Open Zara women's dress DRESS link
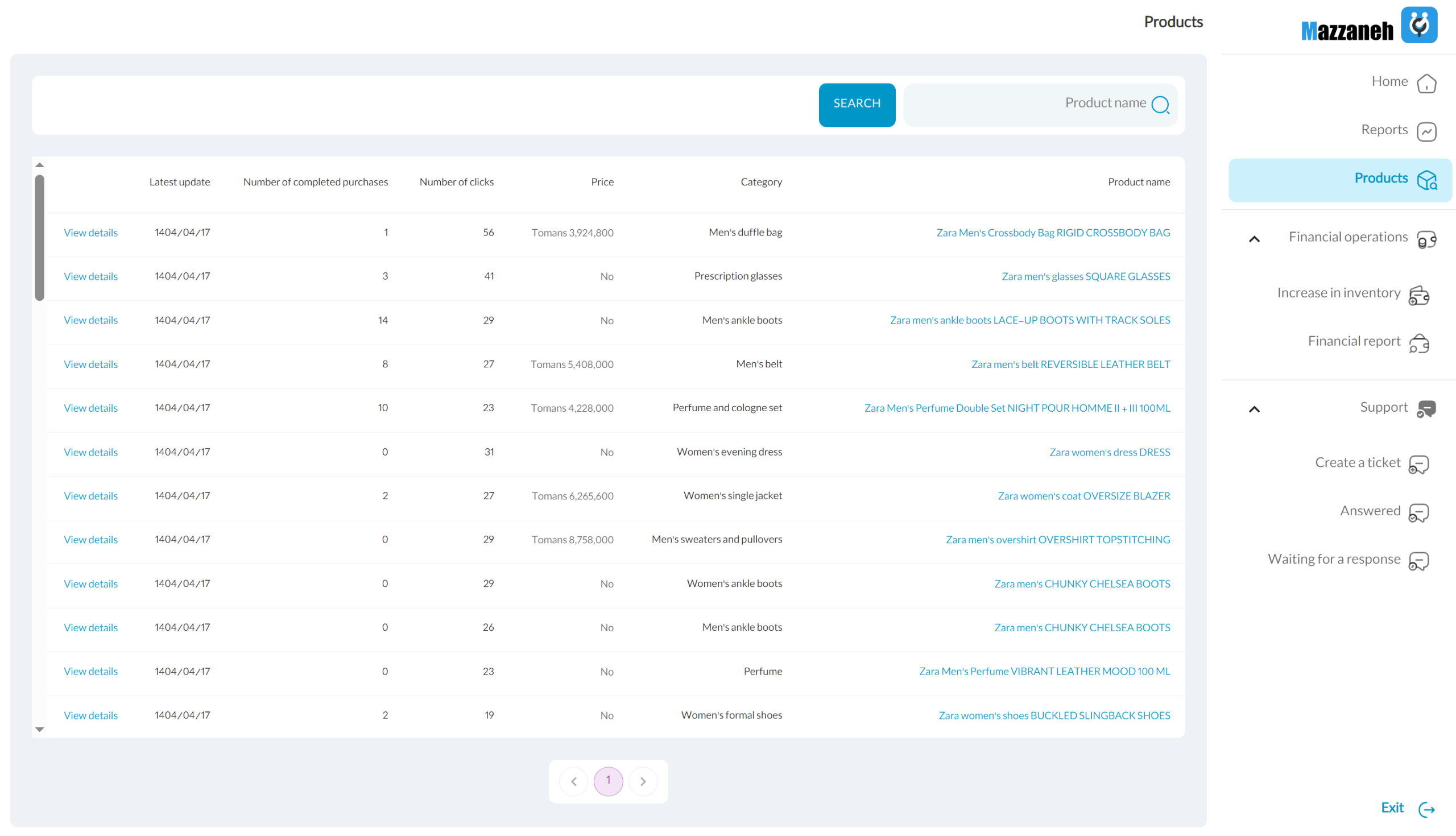Viewport: 1456px width, 836px height. pos(1109,452)
